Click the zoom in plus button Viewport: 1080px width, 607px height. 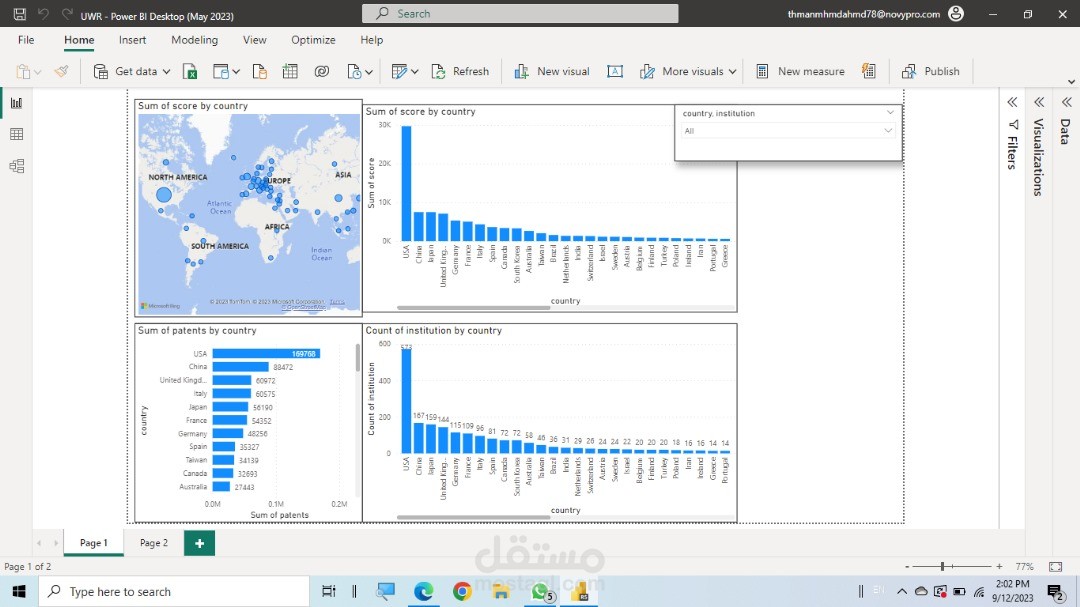click(999, 566)
